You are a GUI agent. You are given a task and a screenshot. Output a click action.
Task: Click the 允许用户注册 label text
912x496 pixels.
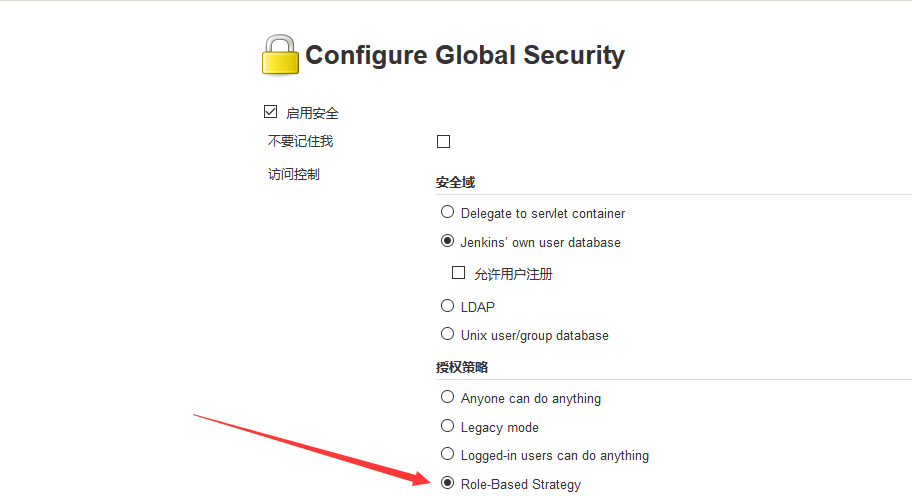click(x=513, y=273)
